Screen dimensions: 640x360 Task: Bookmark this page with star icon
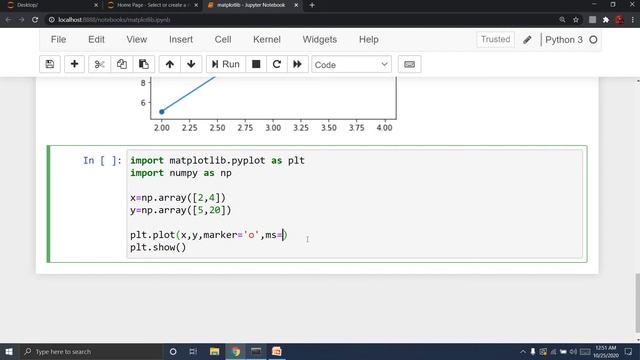tap(576, 20)
